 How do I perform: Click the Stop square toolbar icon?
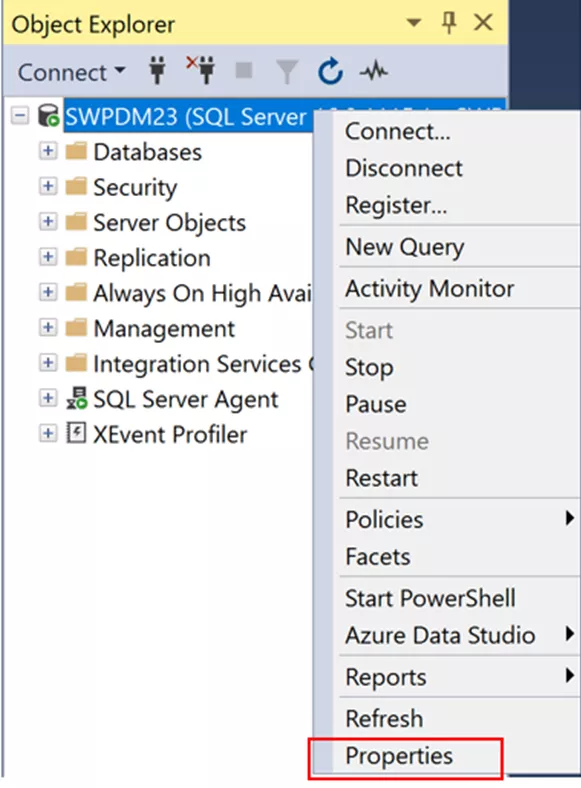point(244,70)
